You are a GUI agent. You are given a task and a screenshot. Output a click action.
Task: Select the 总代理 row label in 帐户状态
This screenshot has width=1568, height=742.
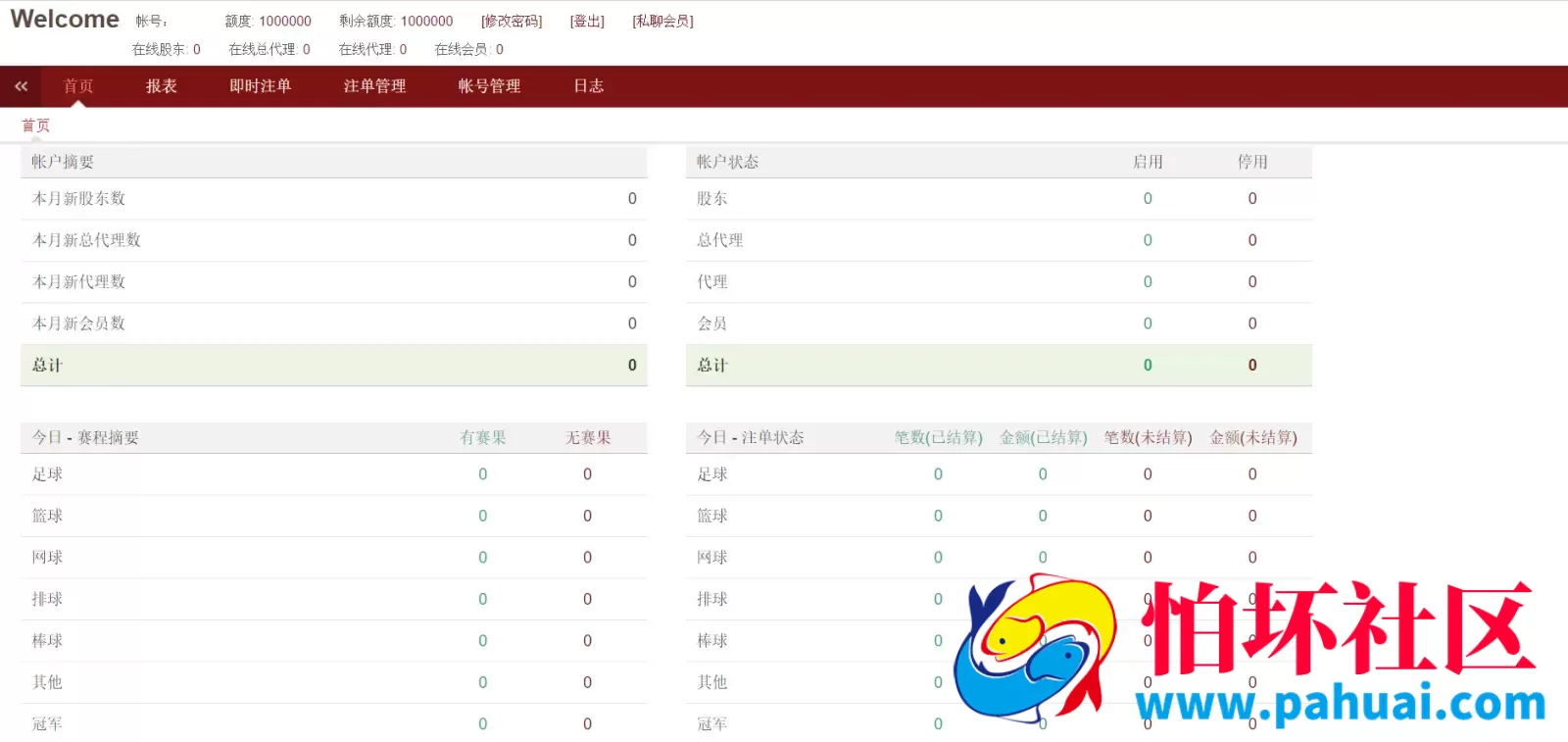(720, 240)
